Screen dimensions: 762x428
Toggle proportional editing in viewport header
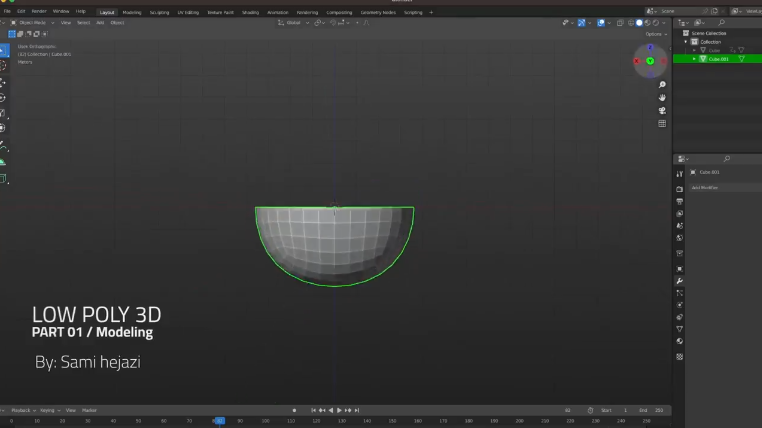(x=357, y=23)
